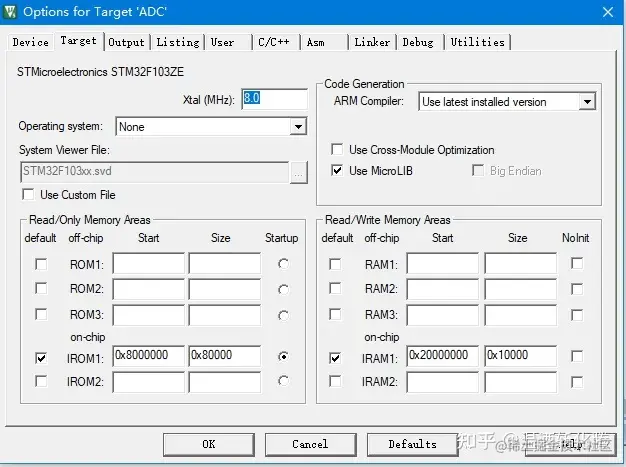Screen dimensions: 626x467
Task: Uncheck the IRAM1 default checkbox
Action: click(x=335, y=358)
